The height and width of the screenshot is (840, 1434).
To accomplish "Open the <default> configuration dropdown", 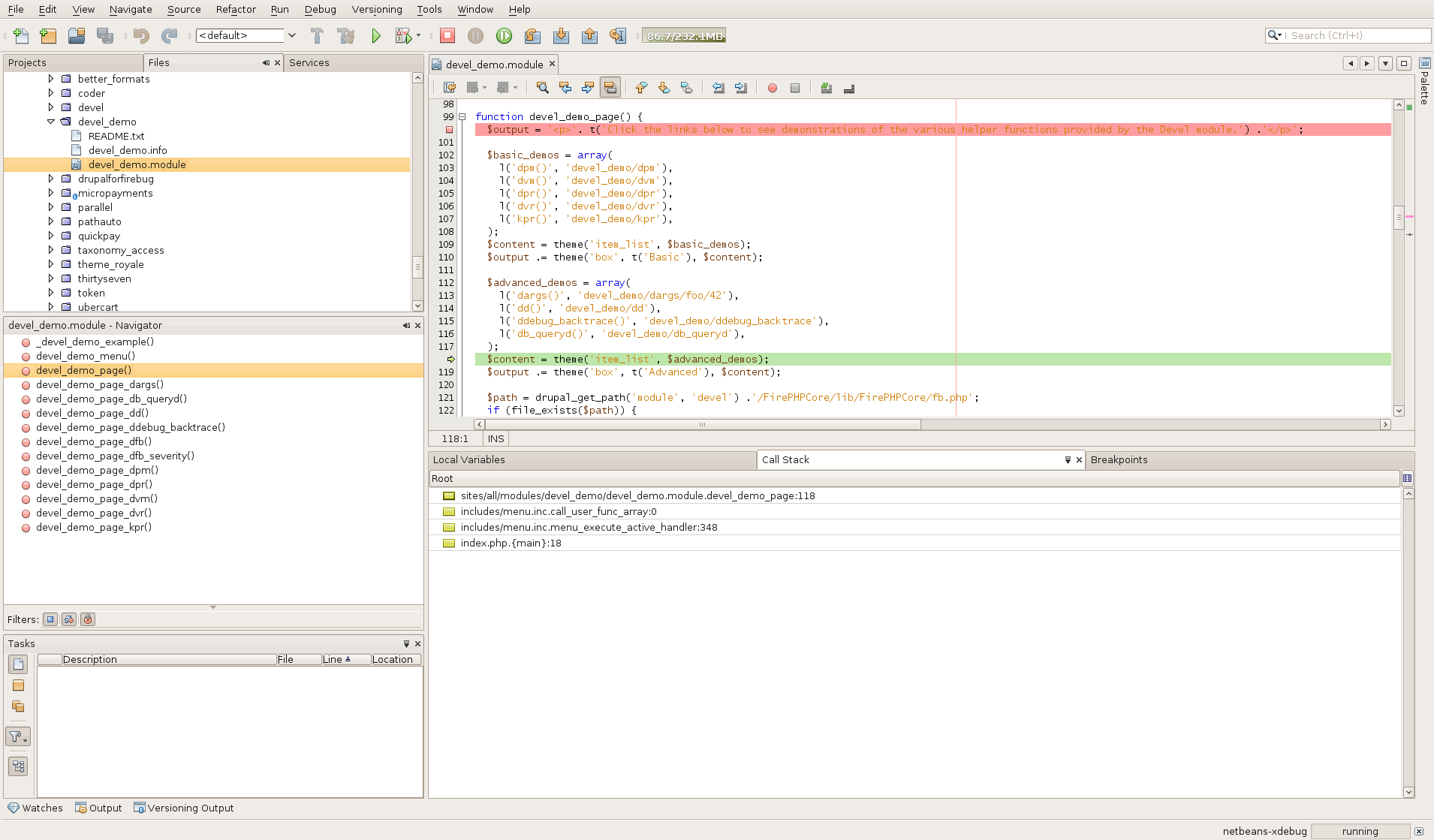I will pos(292,35).
